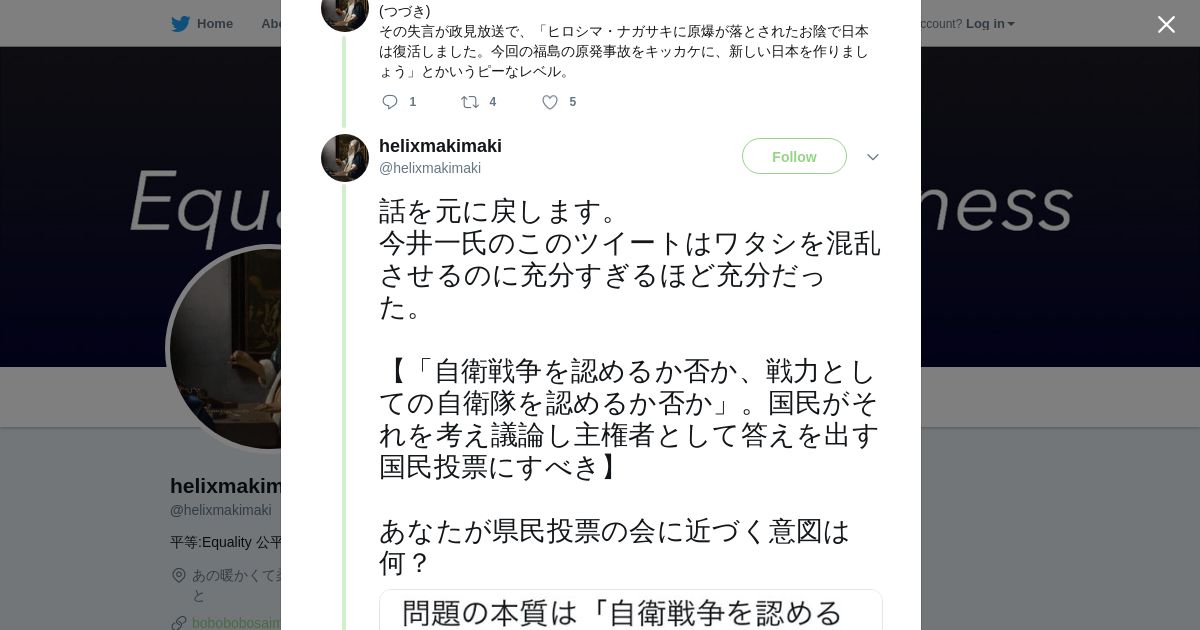Image resolution: width=1200 pixels, height=630 pixels.
Task: Click the Twitter bird logo icon
Action: pyautogui.click(x=180, y=24)
